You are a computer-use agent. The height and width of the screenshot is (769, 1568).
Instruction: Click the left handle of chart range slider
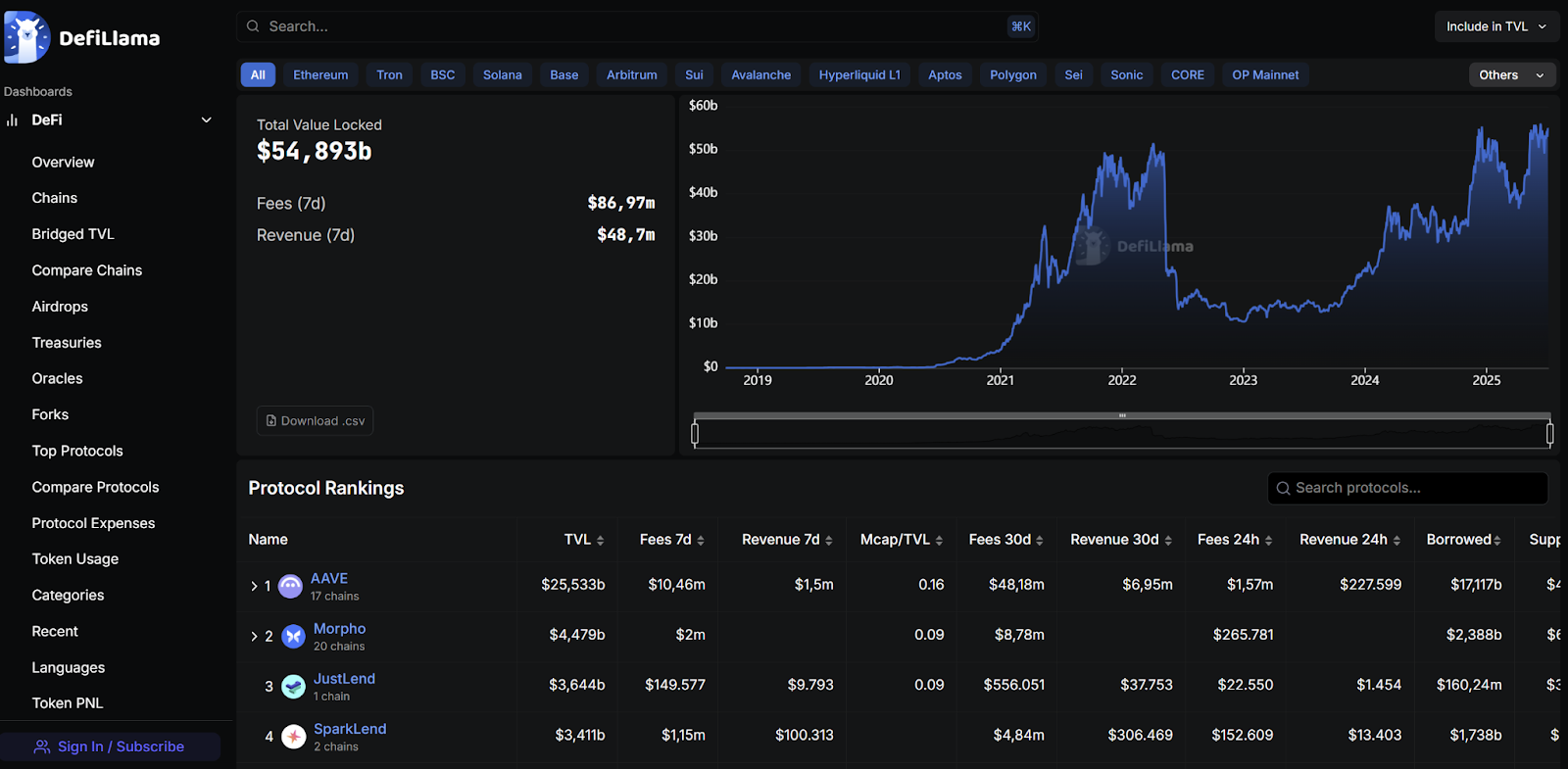pos(695,433)
